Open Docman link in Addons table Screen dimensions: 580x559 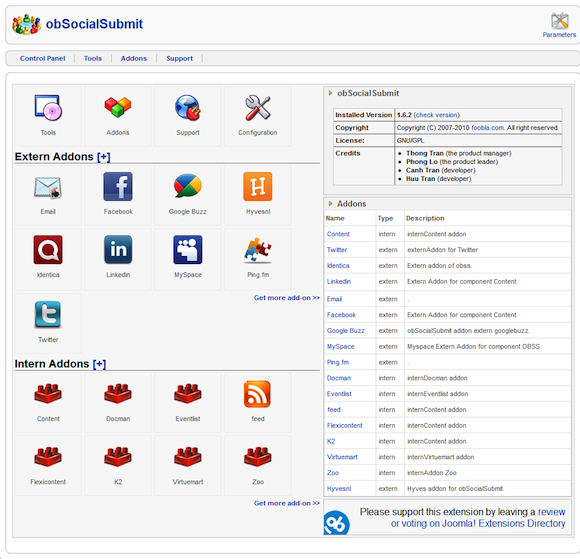coord(339,378)
